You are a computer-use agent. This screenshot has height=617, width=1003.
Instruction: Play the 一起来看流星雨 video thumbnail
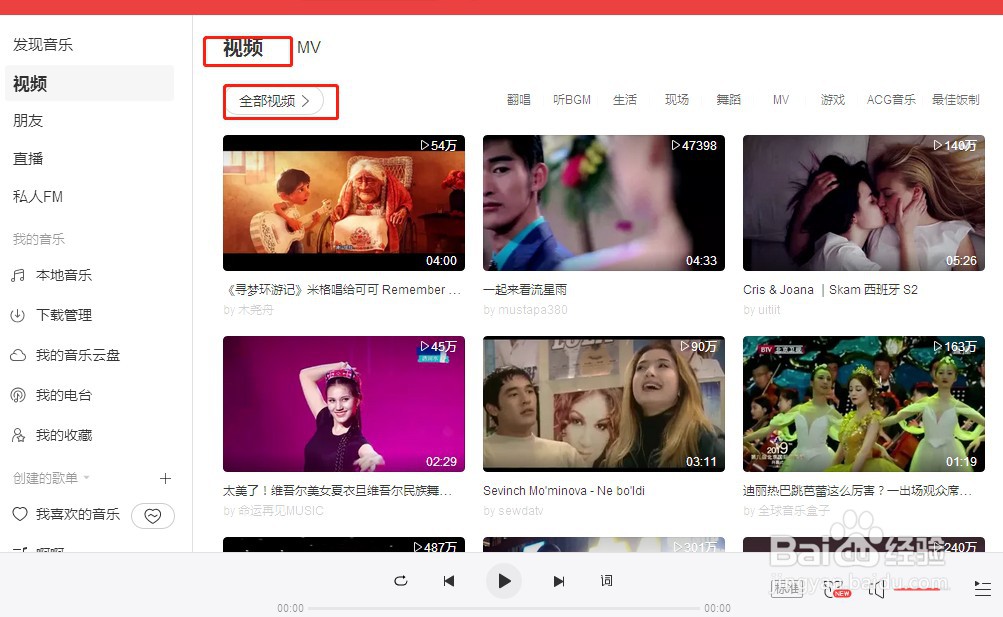click(604, 203)
